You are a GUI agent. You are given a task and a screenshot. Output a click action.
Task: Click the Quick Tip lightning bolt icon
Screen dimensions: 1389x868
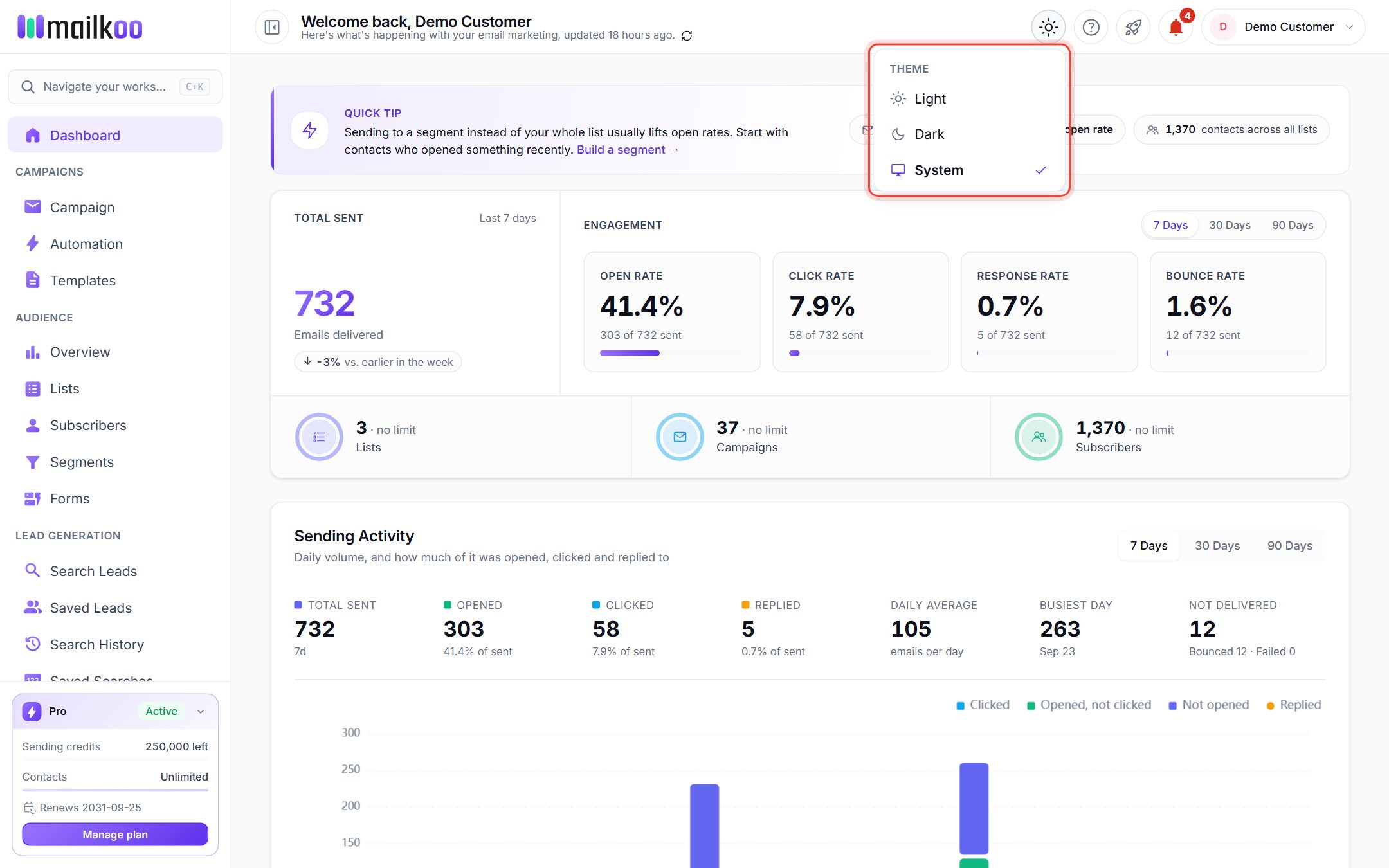(310, 130)
